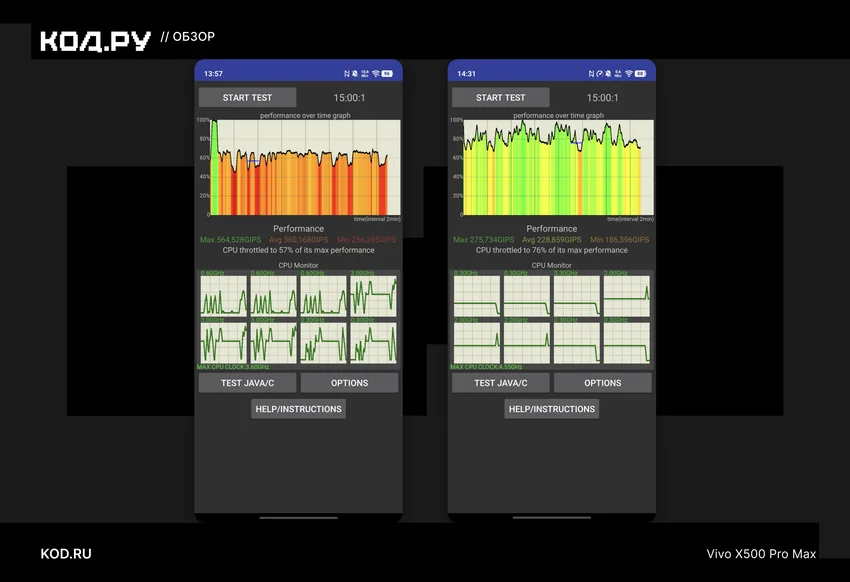Tap the NFC icon in the 14:31 status bar

pyautogui.click(x=591, y=74)
